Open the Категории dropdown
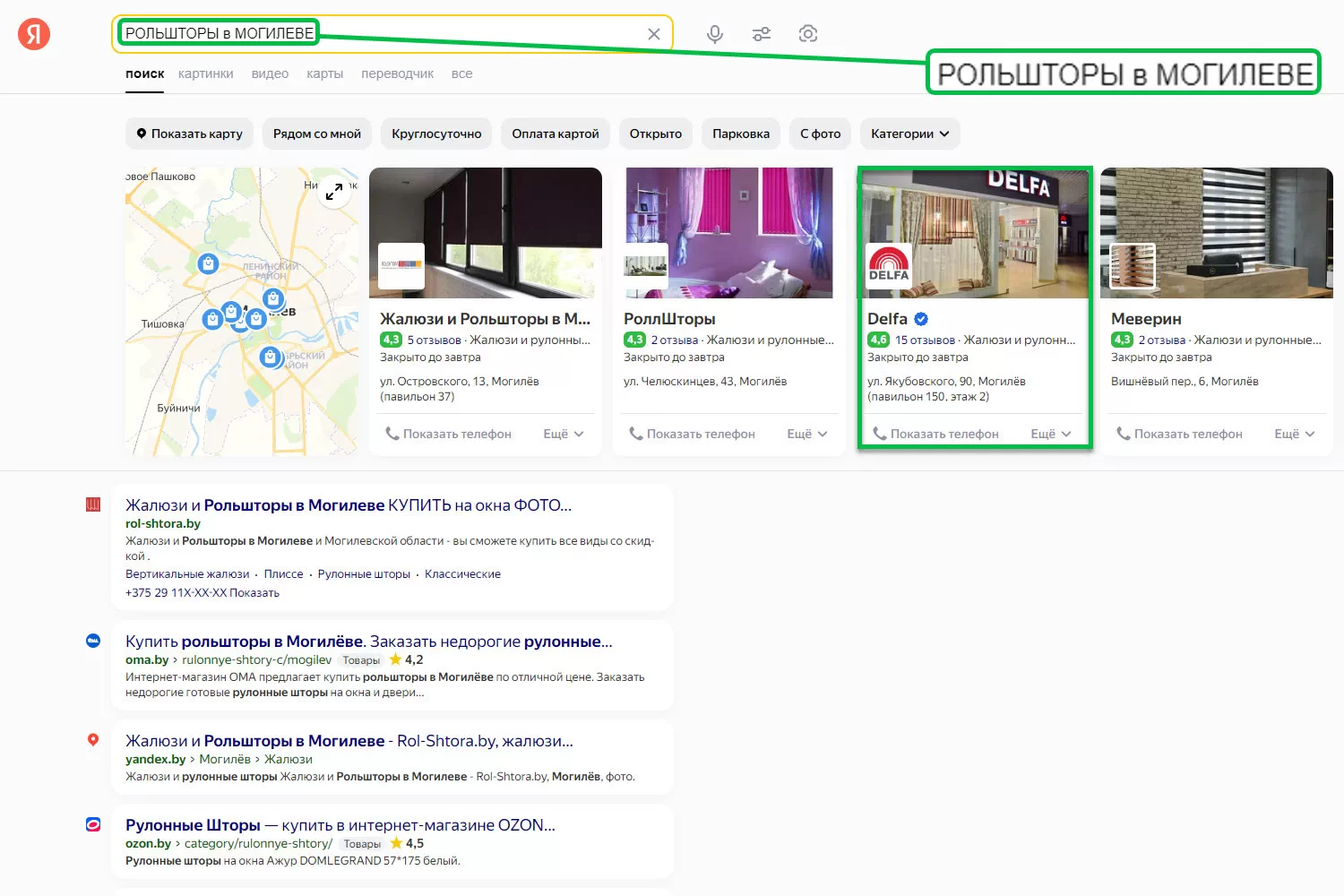1344x896 pixels. pyautogui.click(x=909, y=134)
